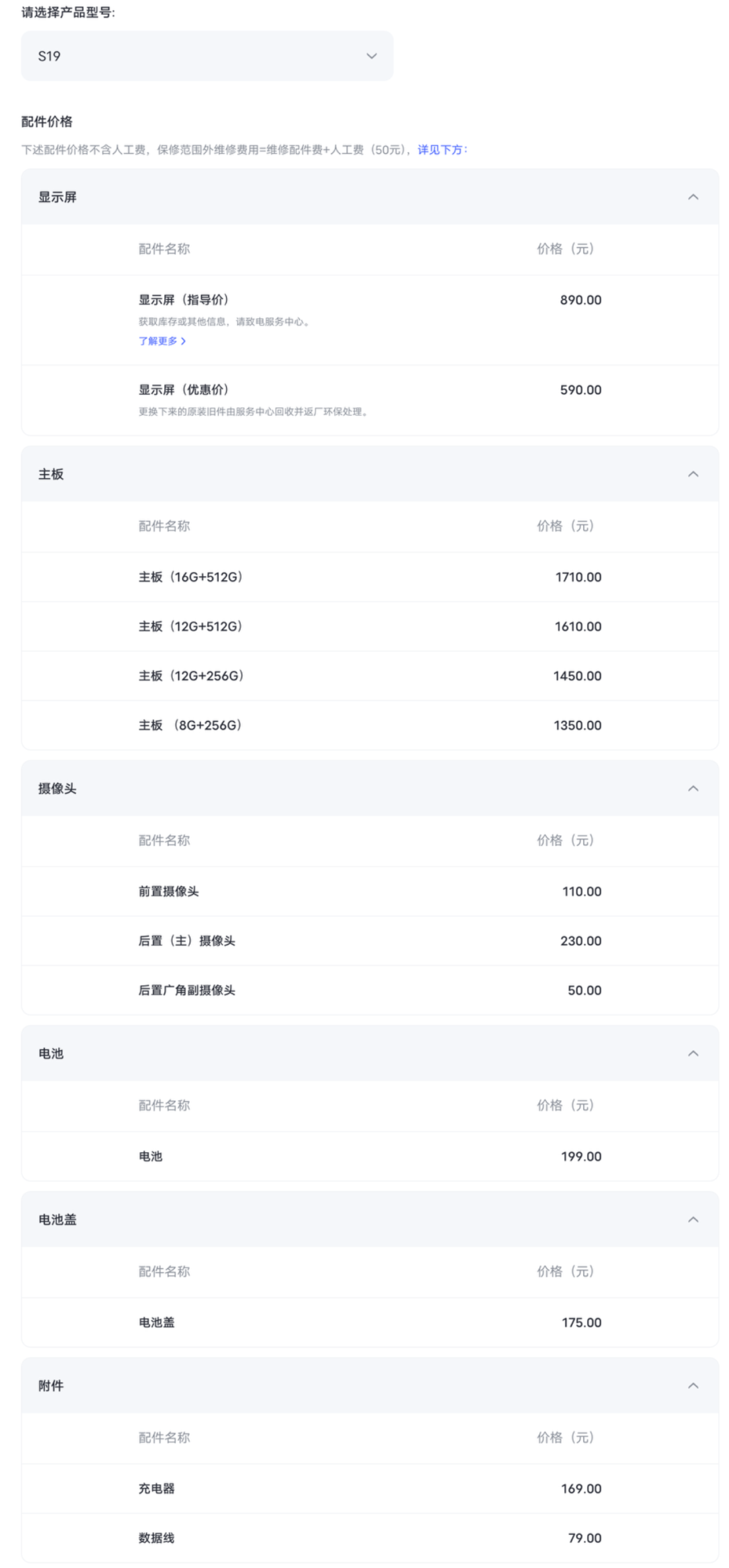Click the dropdown arrow next to S19
729x1568 pixels.
371,56
